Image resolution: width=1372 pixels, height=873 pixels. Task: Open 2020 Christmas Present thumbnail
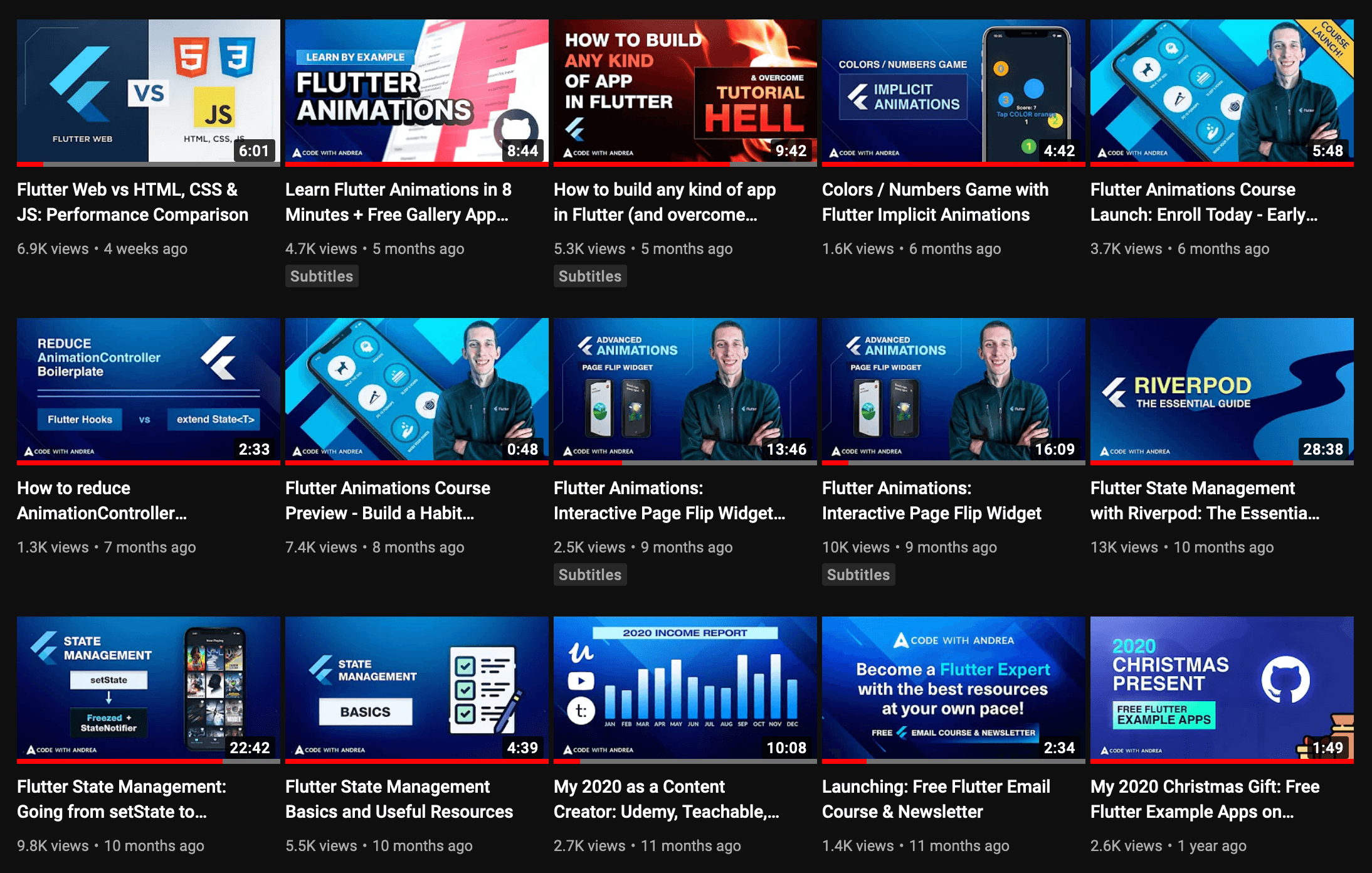pyautogui.click(x=1222, y=688)
